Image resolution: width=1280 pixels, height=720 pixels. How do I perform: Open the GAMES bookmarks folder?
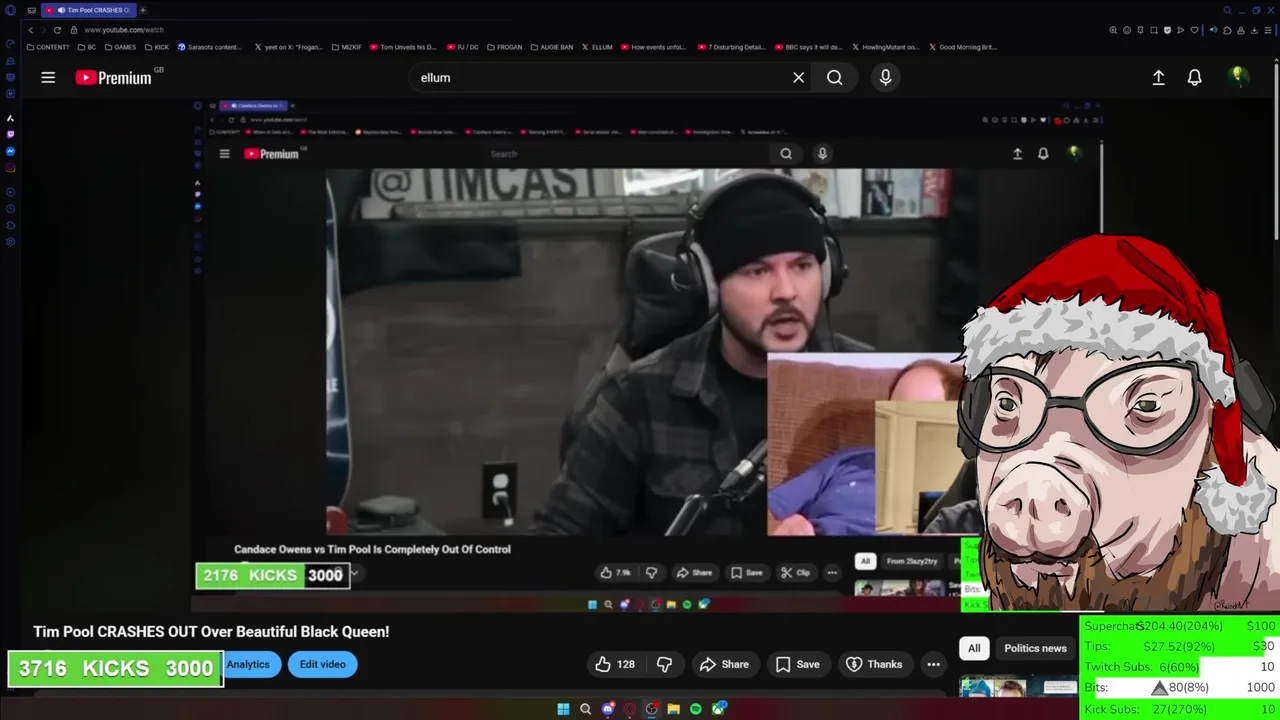point(120,47)
